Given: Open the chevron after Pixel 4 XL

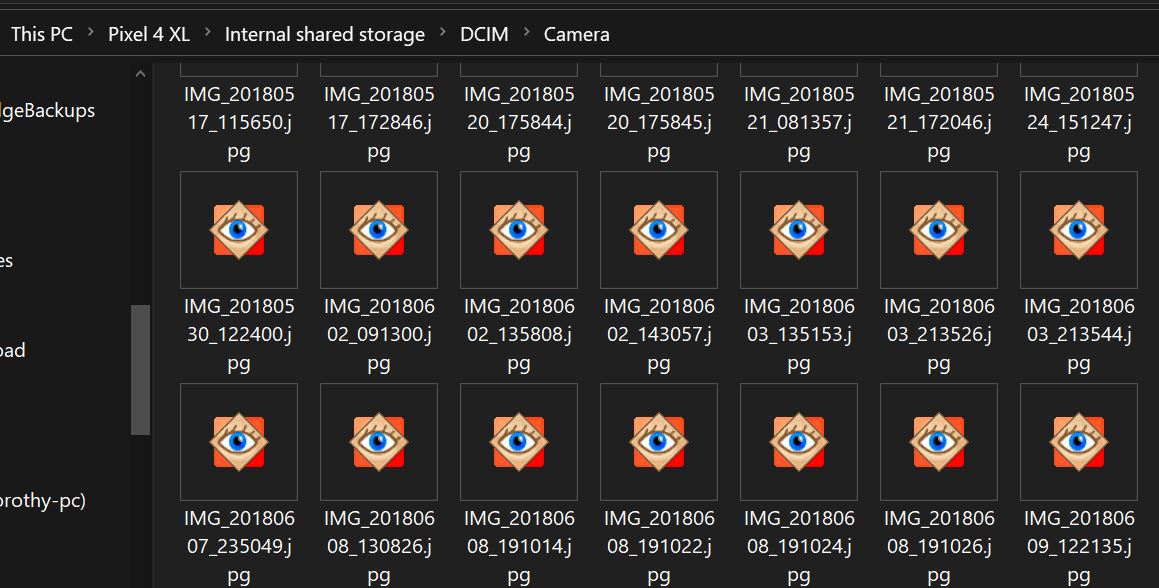Looking at the screenshot, I should pyautogui.click(x=207, y=33).
